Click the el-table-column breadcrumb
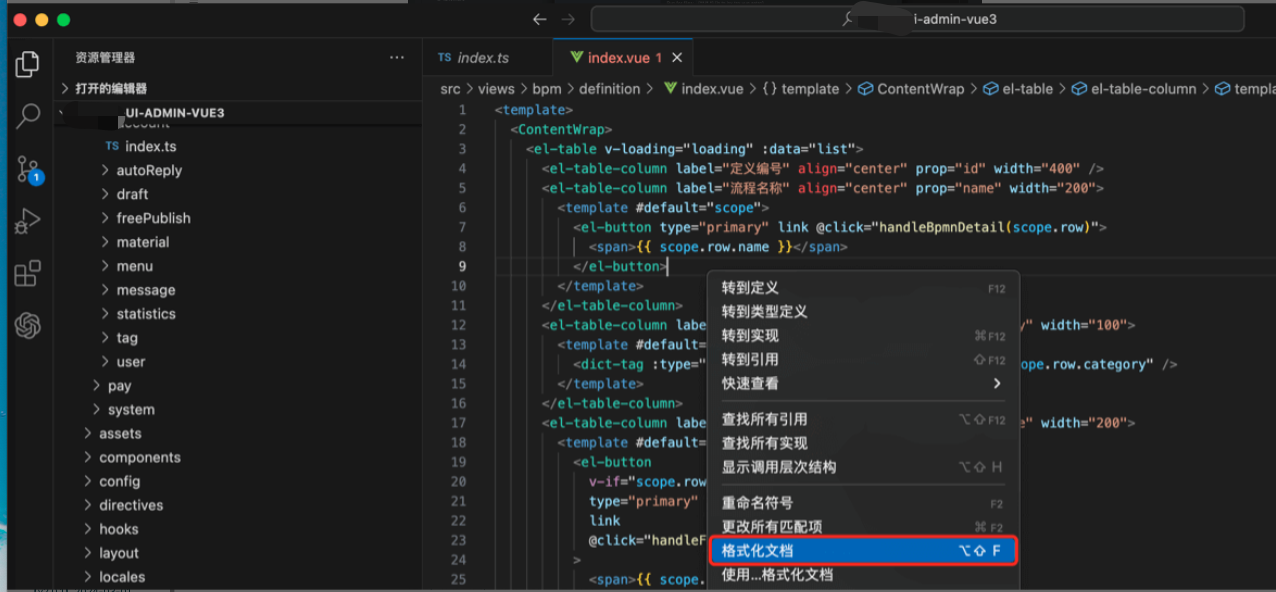This screenshot has width=1276, height=592. (x=1134, y=89)
